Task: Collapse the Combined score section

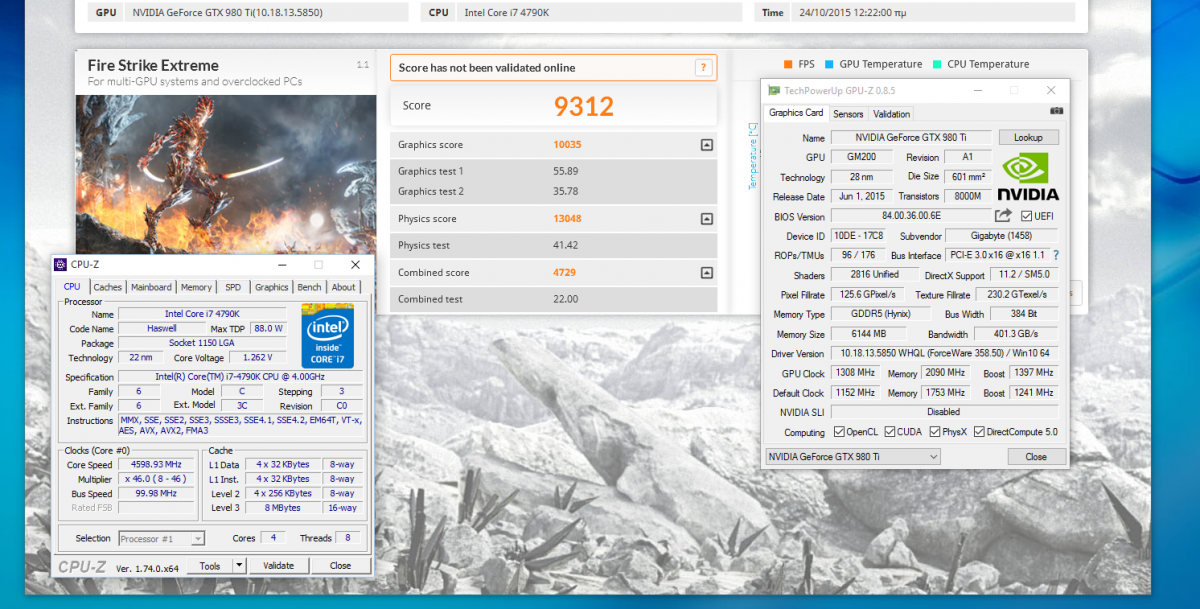Action: [x=707, y=273]
